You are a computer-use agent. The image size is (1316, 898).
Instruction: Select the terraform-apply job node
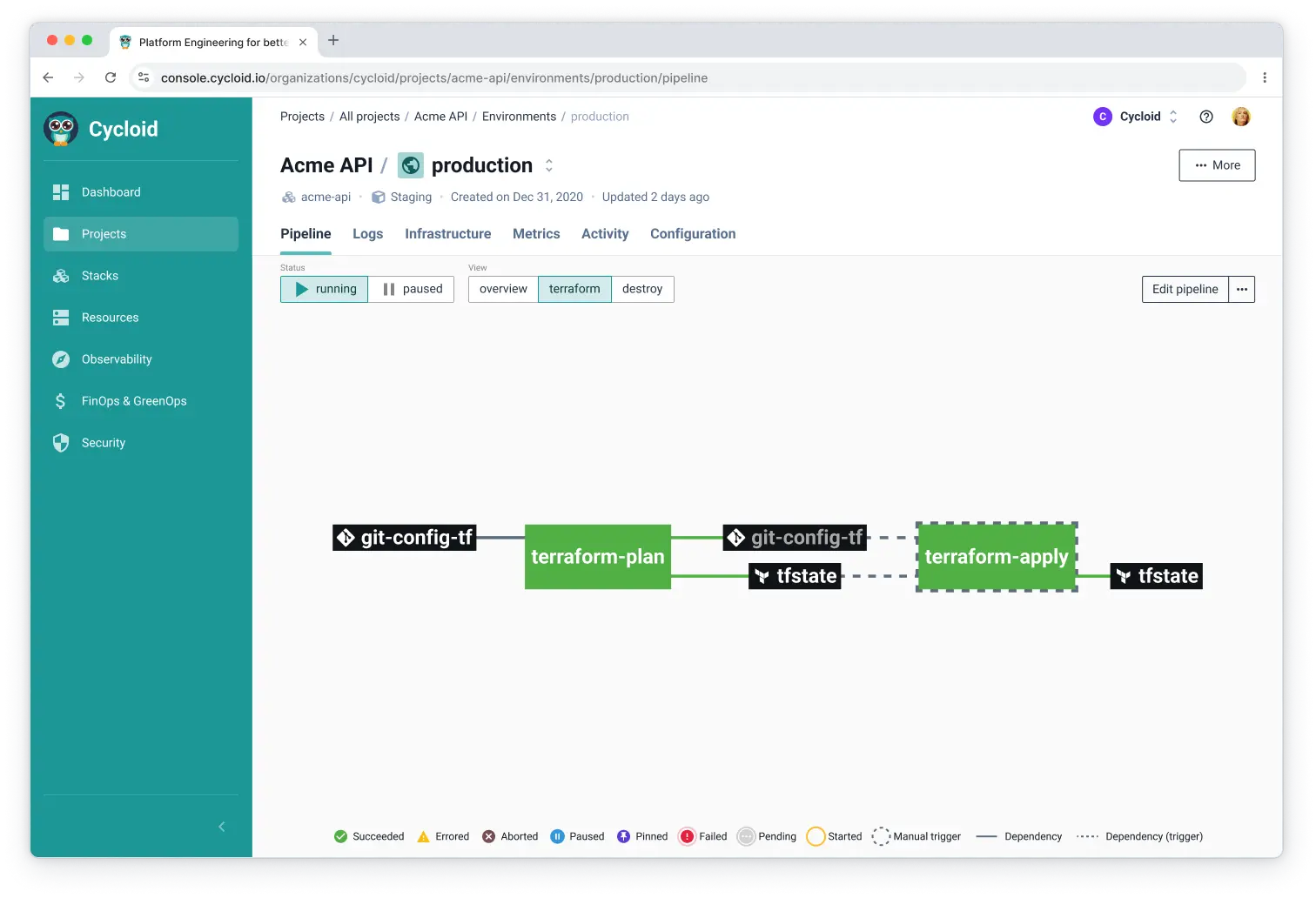[997, 557]
